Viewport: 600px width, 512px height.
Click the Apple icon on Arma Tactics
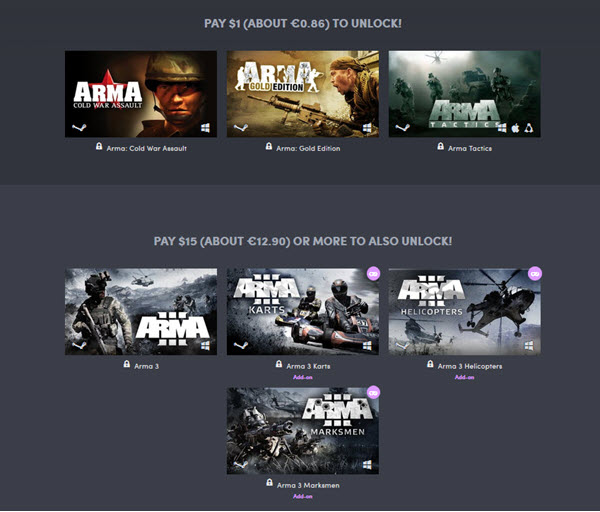[518, 129]
